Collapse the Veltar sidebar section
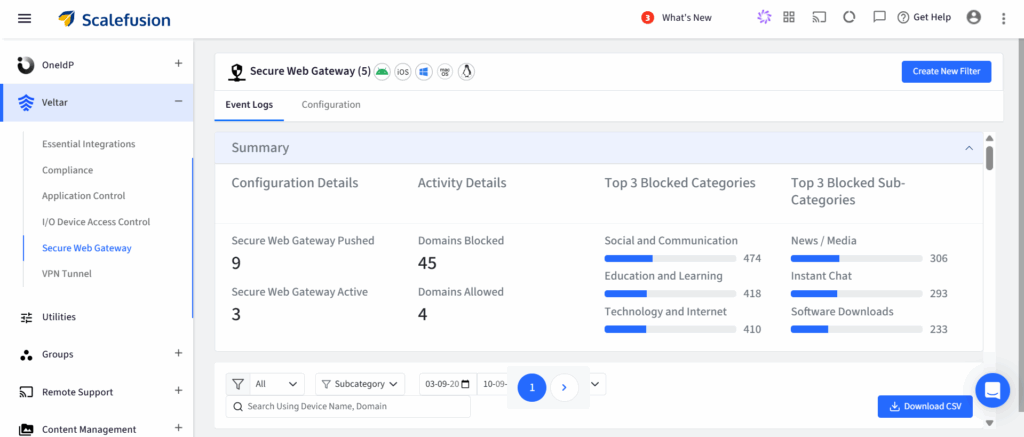 (178, 101)
